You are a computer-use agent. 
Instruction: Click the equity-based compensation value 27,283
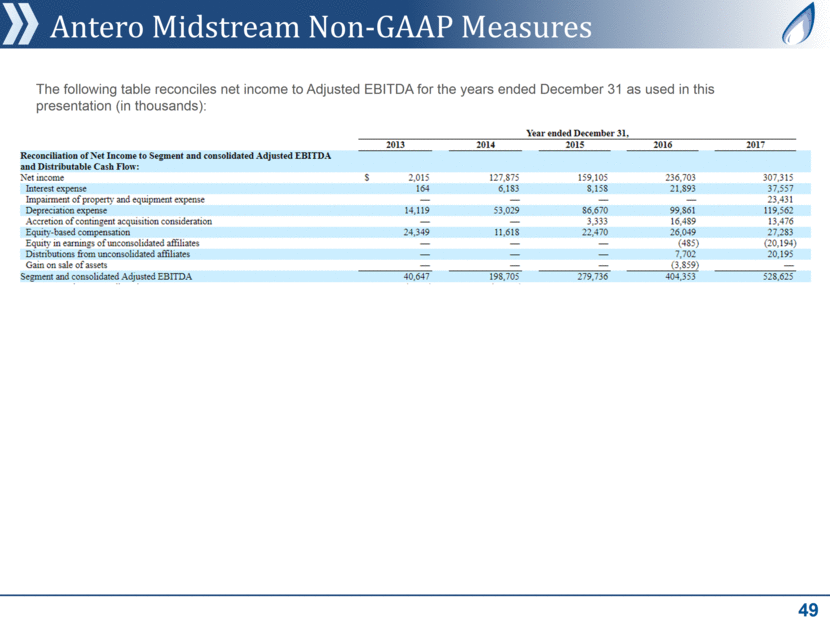click(x=781, y=232)
